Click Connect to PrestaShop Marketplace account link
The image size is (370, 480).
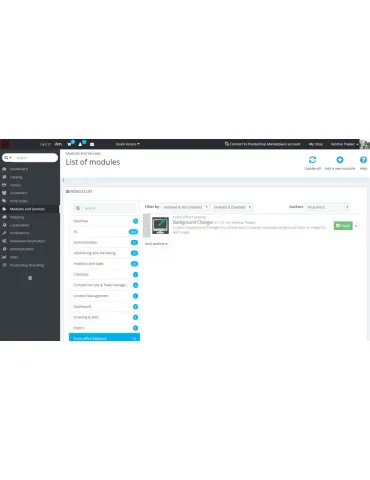(263, 144)
